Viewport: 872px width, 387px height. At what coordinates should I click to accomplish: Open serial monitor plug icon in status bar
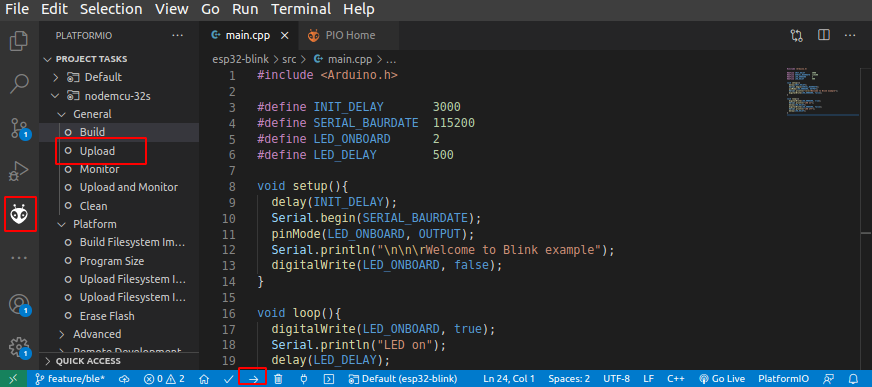(304, 379)
